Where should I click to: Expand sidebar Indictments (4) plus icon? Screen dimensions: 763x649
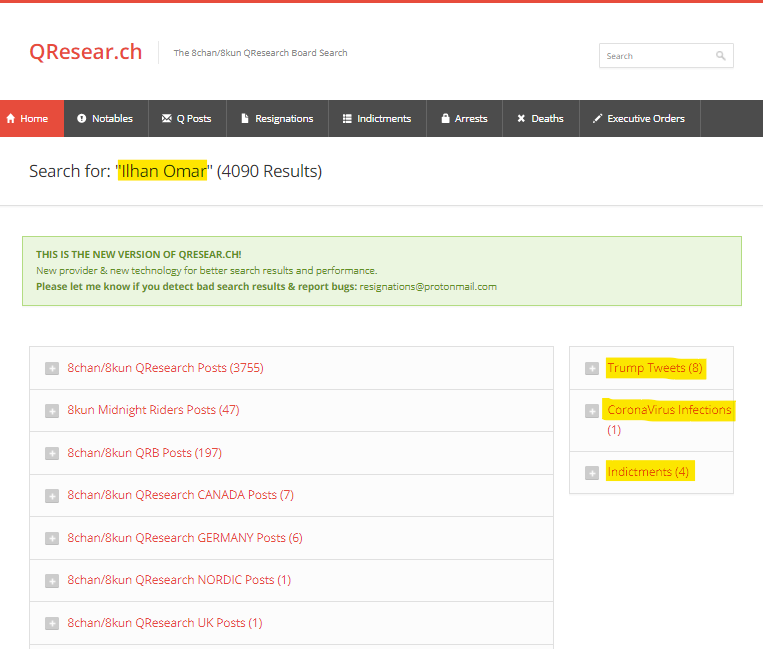click(592, 473)
